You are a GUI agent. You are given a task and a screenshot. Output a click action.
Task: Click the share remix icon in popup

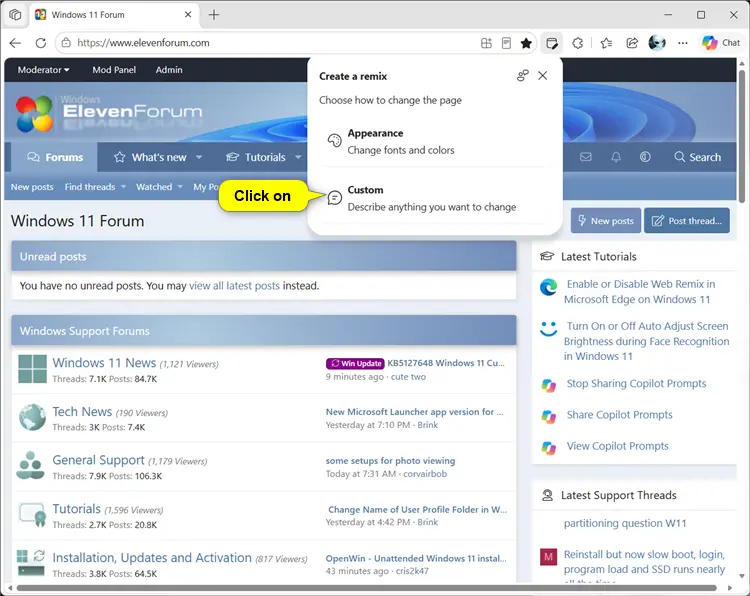(522, 76)
